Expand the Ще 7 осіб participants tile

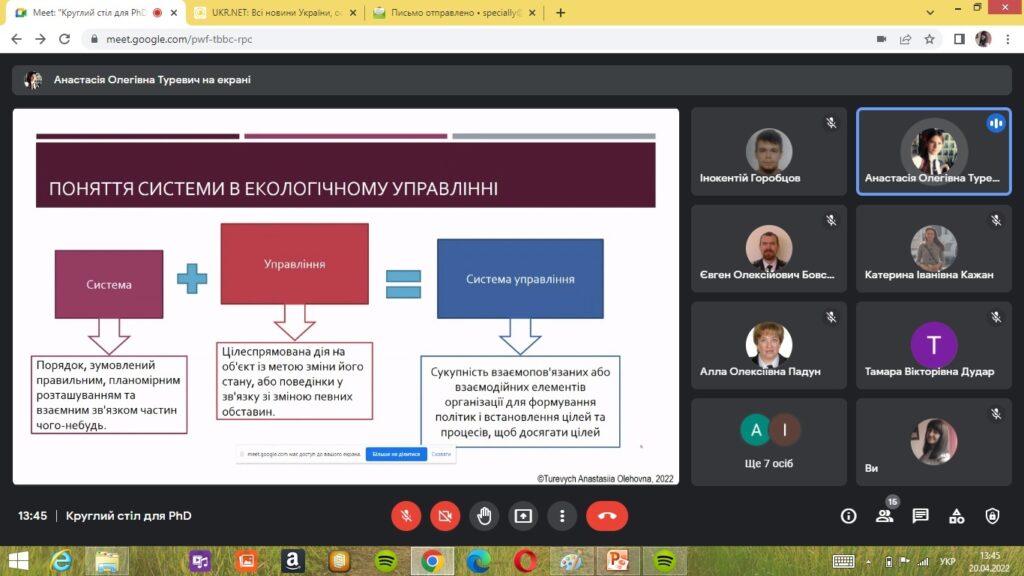point(768,442)
